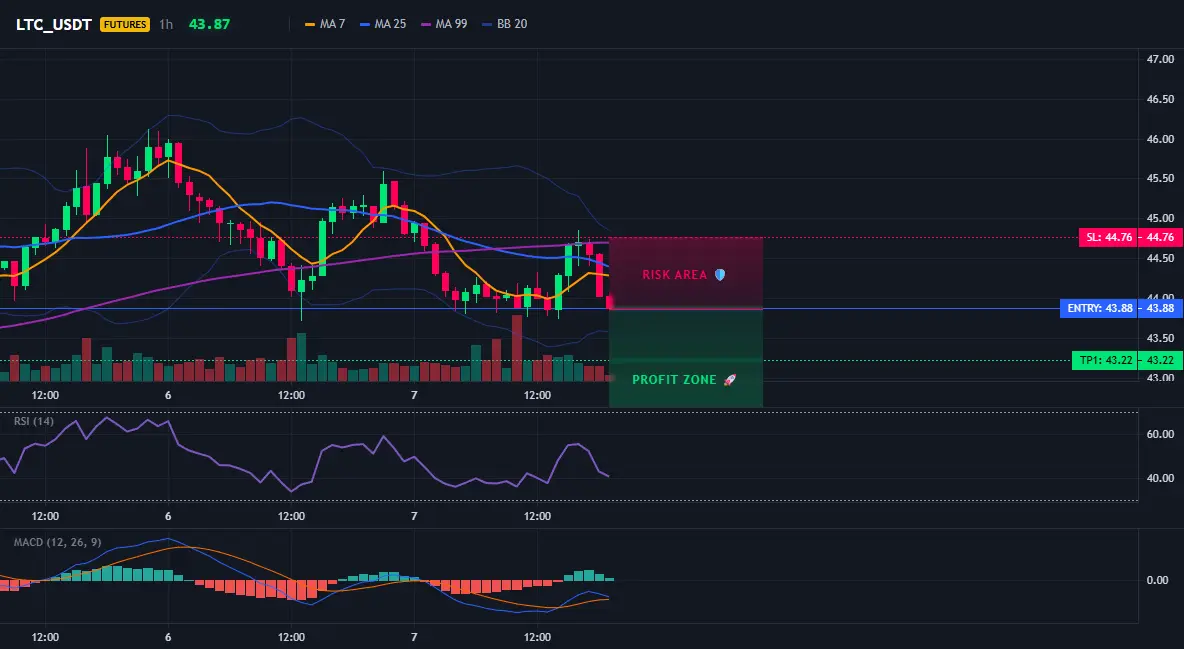Toggle the MA 7 legend entry

point(325,24)
